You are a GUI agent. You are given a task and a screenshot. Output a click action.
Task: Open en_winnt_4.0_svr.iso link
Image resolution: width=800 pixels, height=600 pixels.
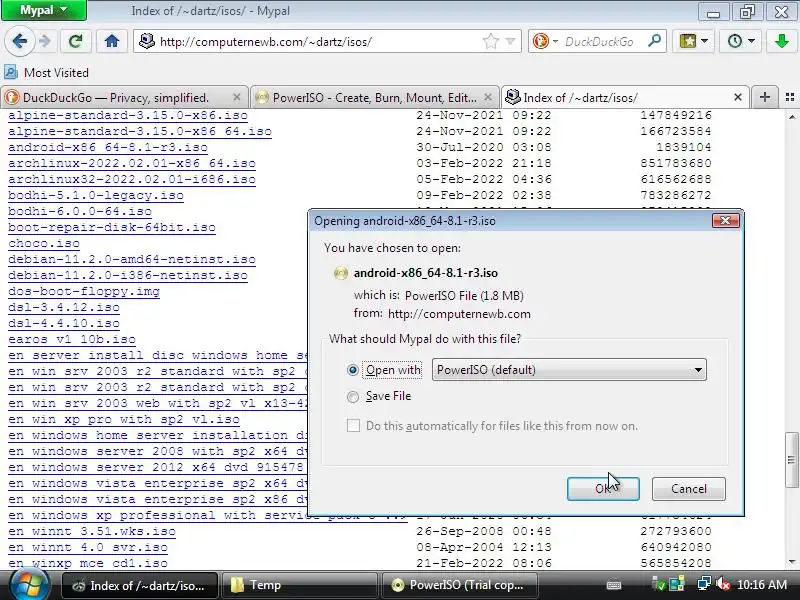pos(88,547)
